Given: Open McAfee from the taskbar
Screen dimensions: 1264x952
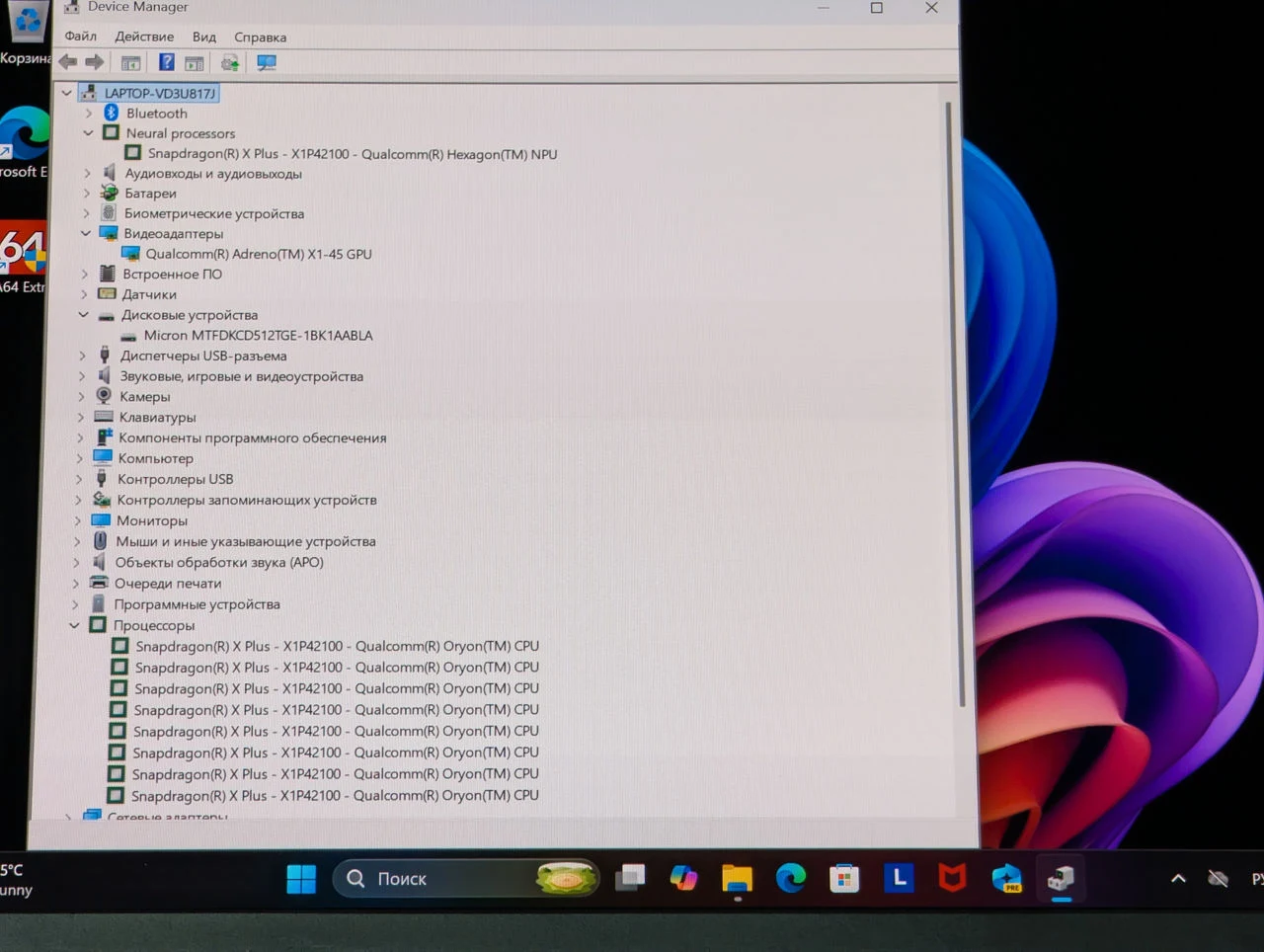Looking at the screenshot, I should [x=952, y=878].
